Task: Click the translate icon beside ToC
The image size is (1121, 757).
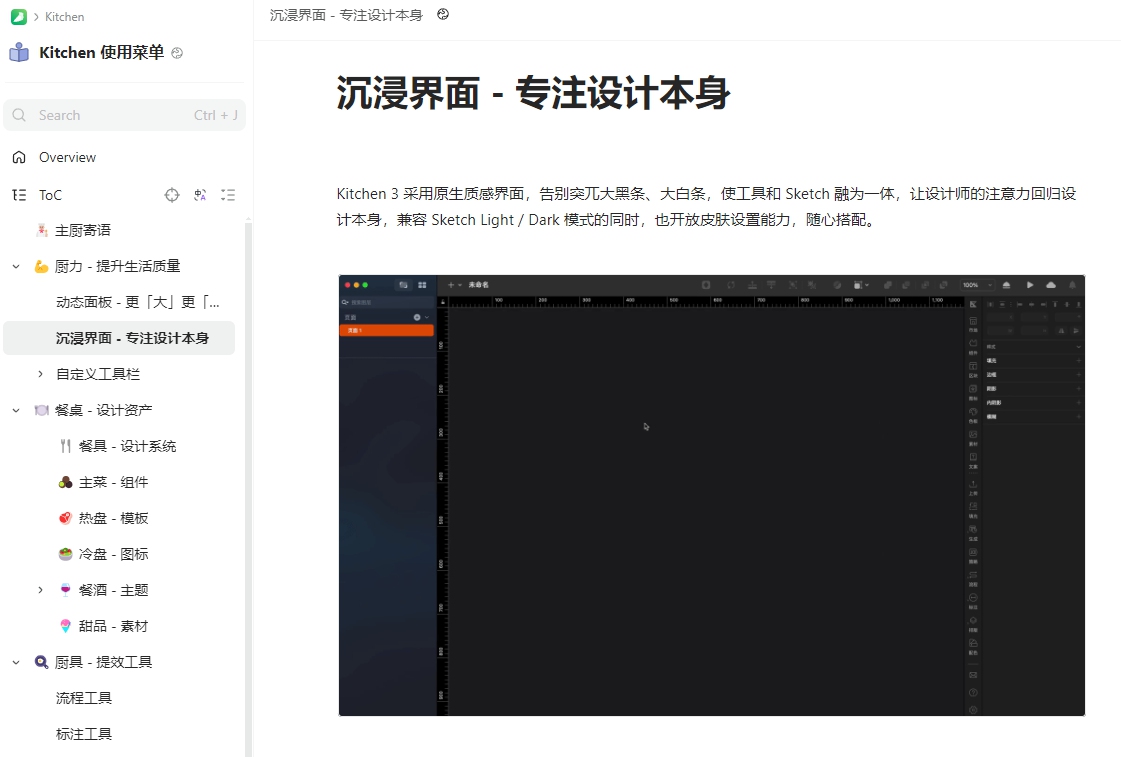Action: [x=200, y=195]
